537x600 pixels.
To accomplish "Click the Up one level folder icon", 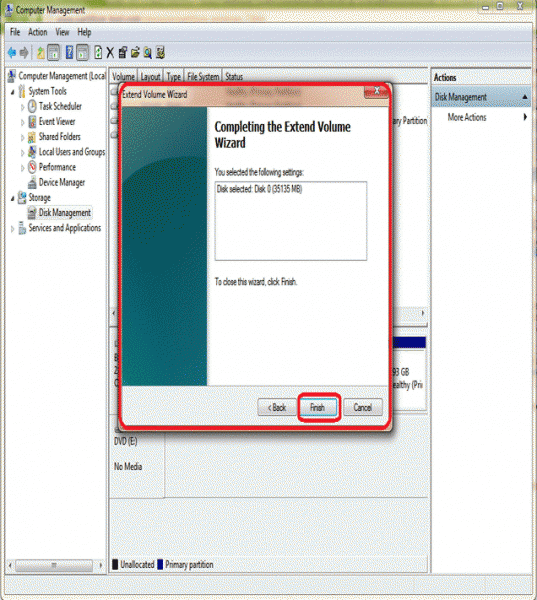I will (x=40, y=52).
